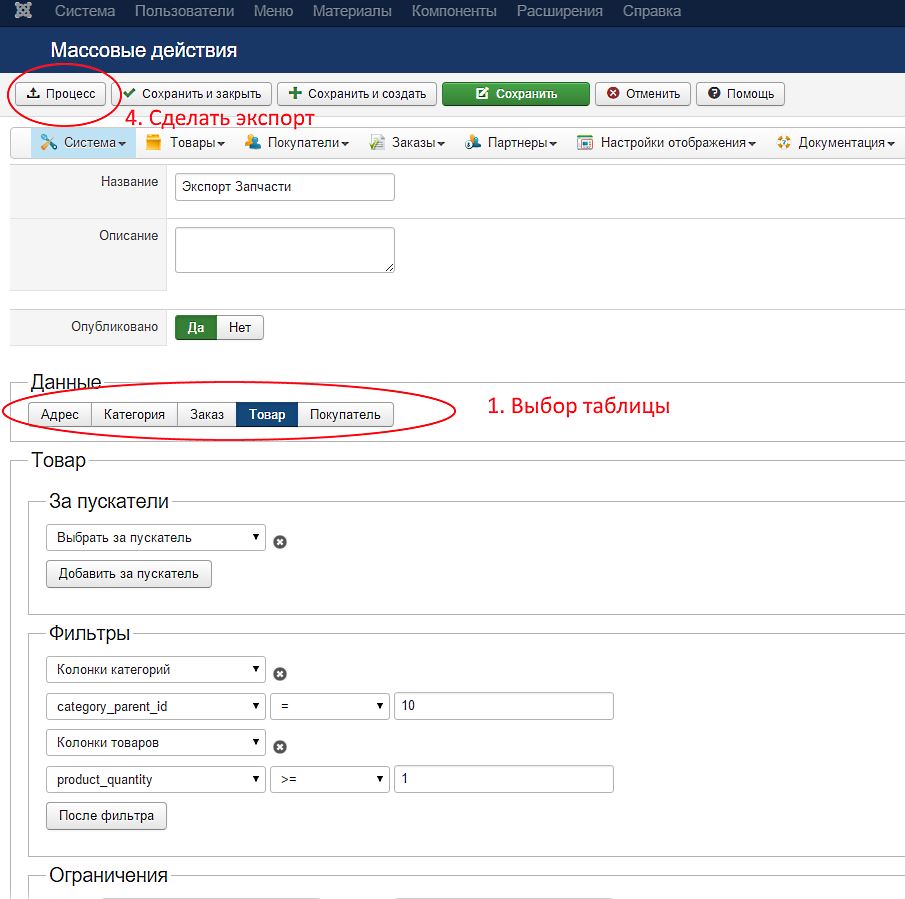Screen dimensions: 905x899
Task: Open the Колонки категорий dropdown
Action: pos(156,669)
